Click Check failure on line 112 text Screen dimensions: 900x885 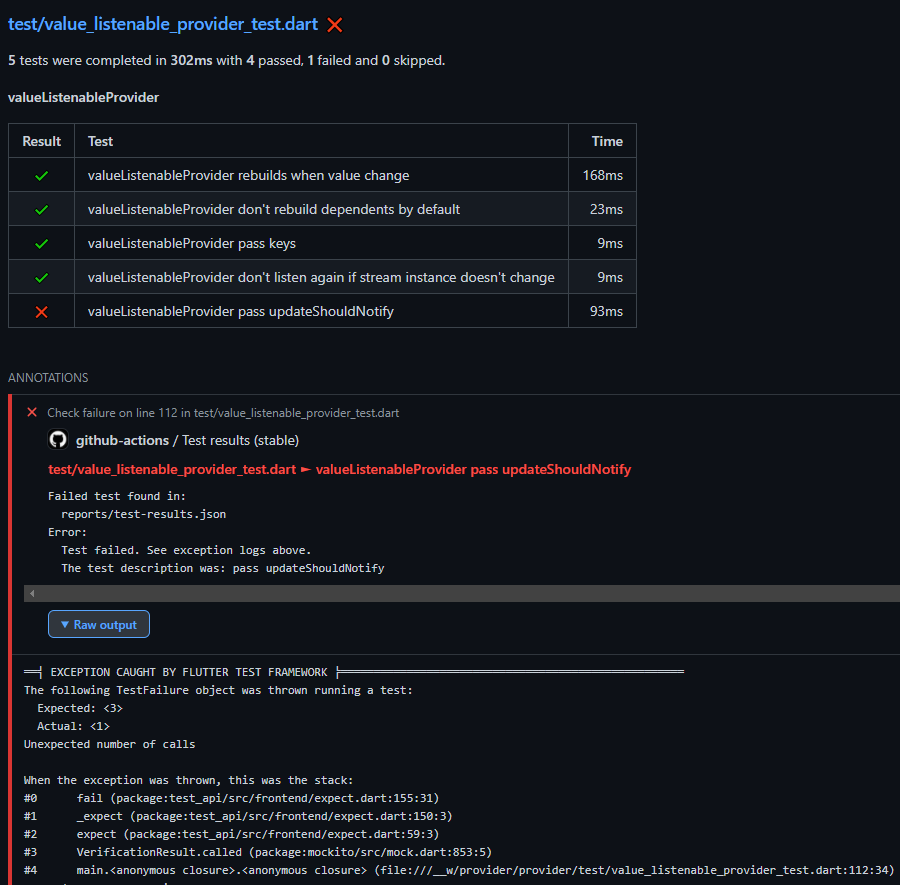(223, 413)
